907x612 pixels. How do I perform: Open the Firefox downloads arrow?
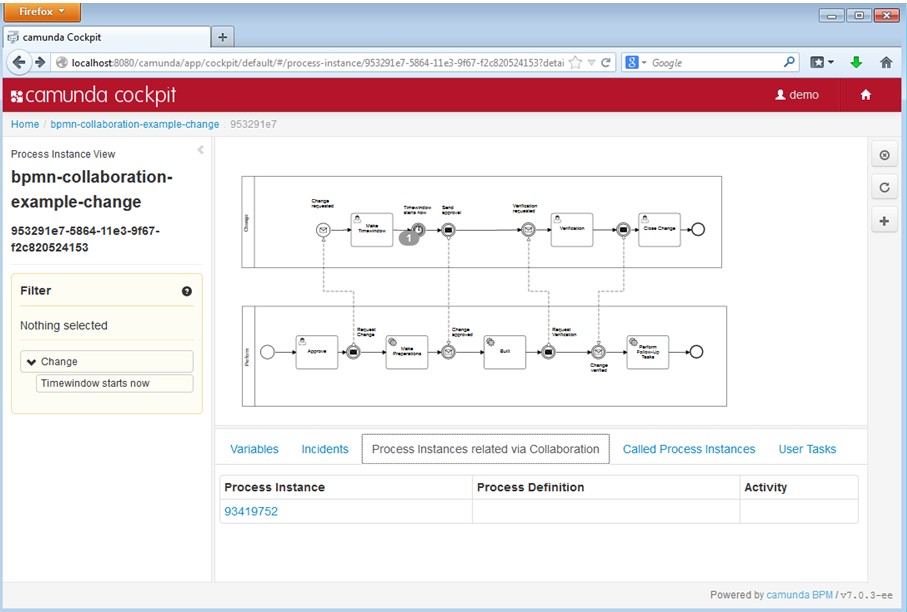click(x=856, y=62)
